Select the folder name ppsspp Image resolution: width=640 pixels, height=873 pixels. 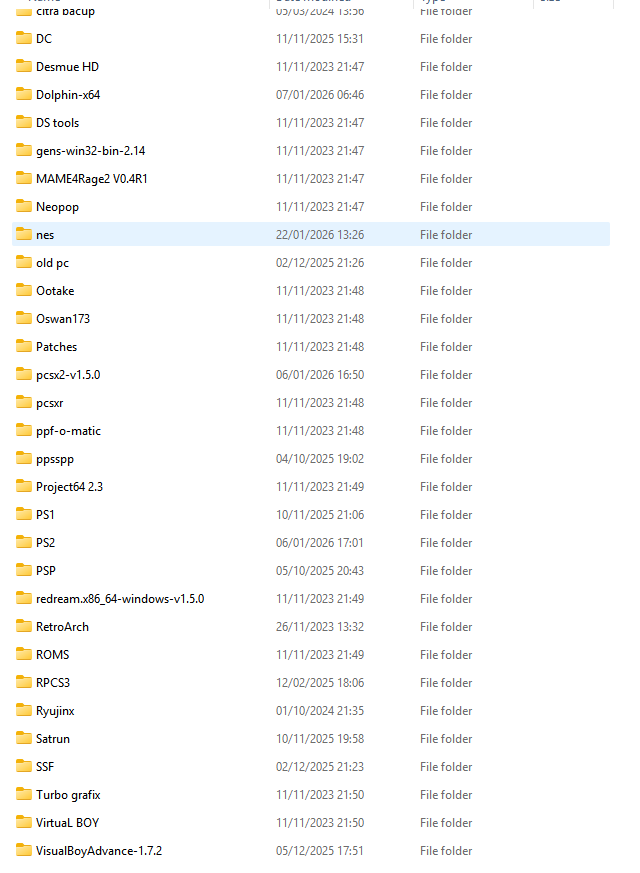[55, 459]
